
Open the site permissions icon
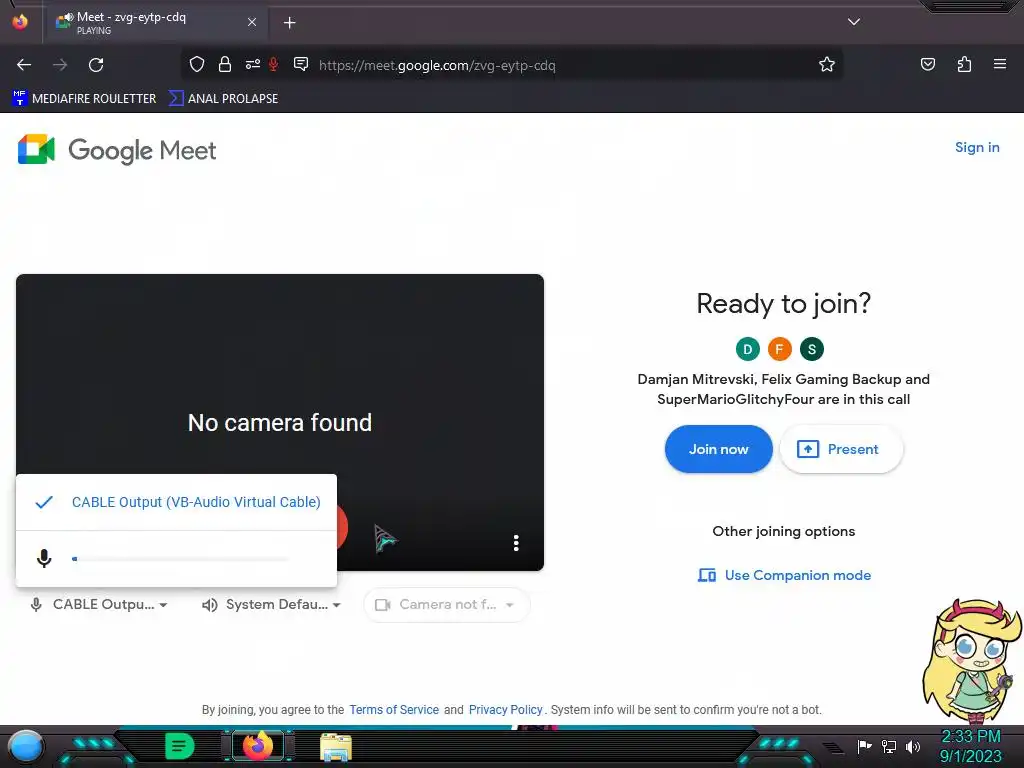click(x=252, y=64)
